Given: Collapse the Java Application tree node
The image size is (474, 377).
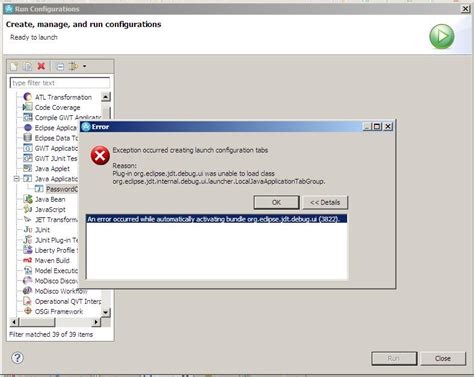Looking at the screenshot, I should click(16, 179).
